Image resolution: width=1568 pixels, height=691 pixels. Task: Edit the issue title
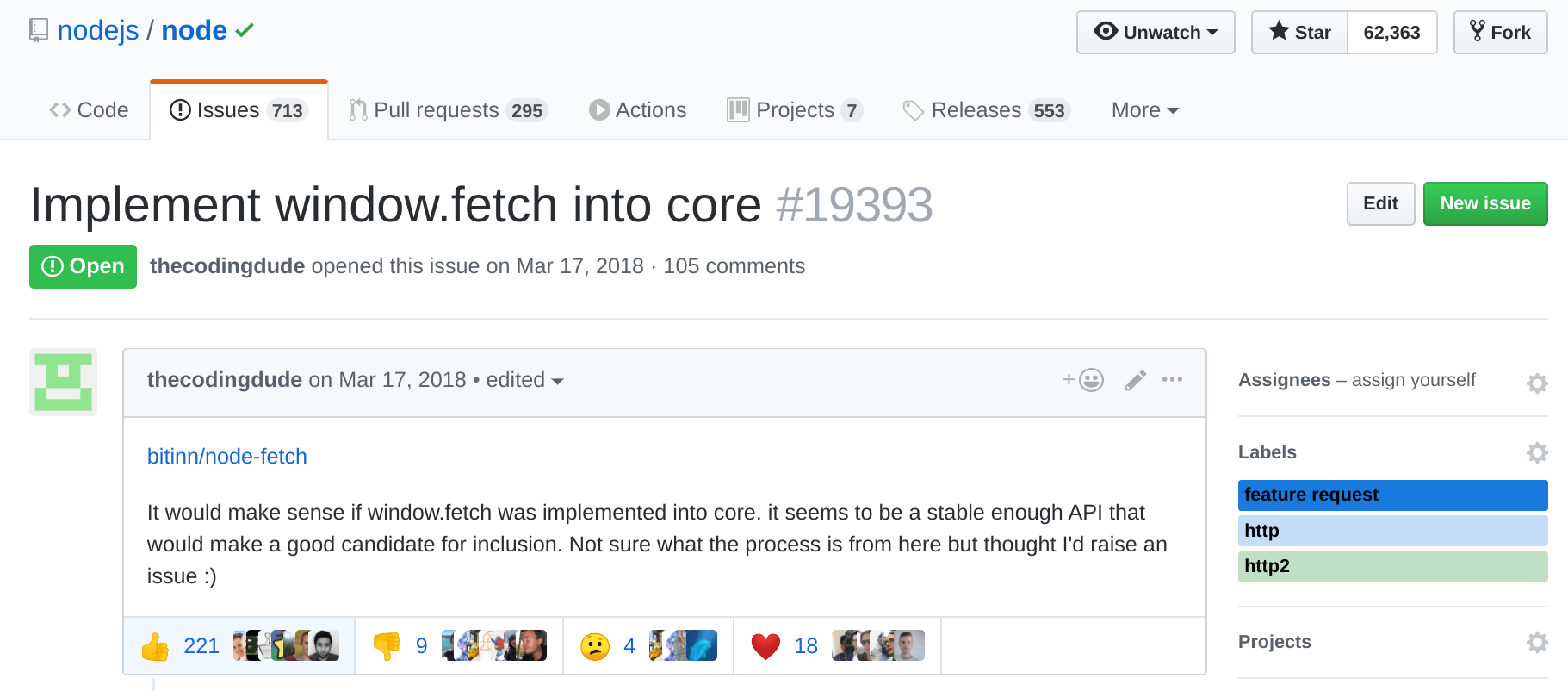tap(1380, 203)
